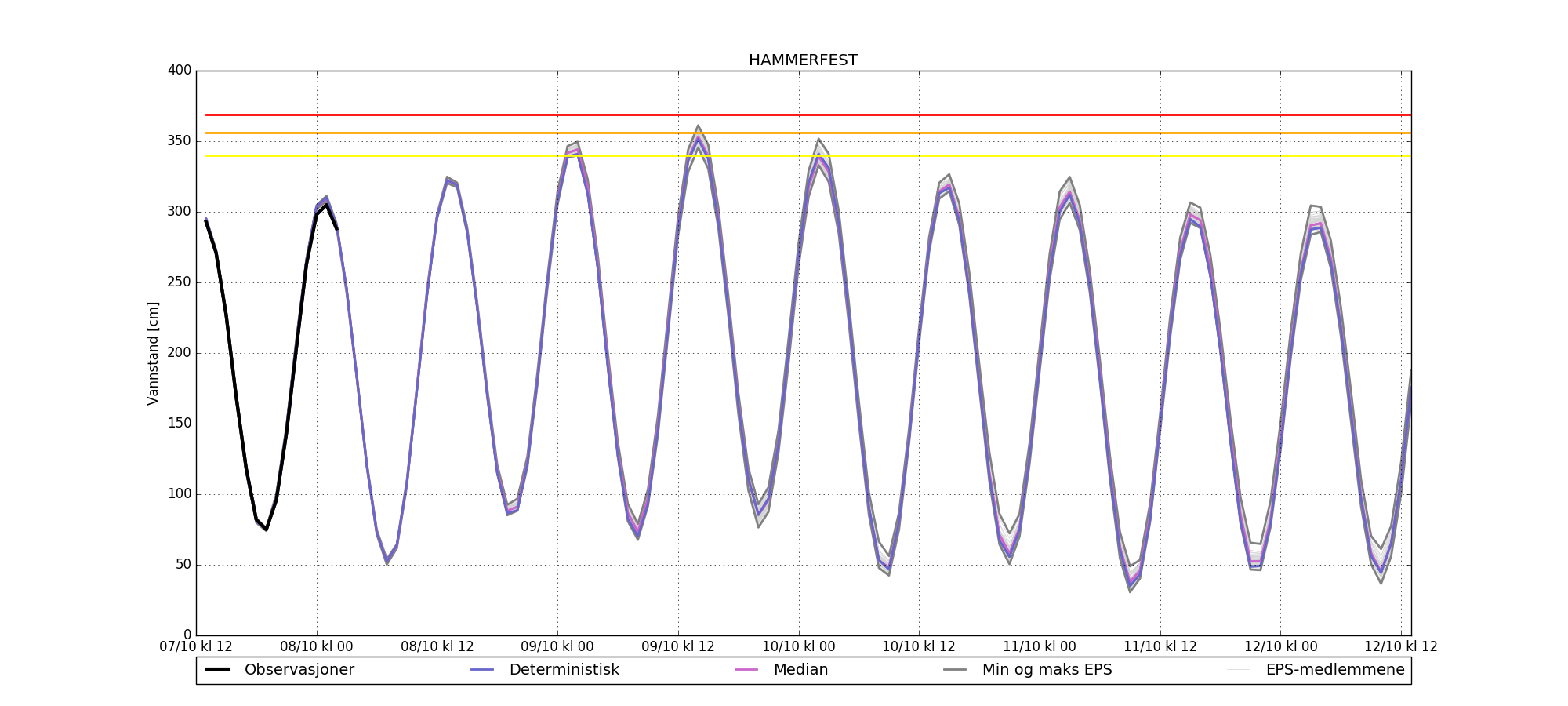Viewport: 1568px width, 706px height.
Task: Click the x-axis label 09/10 kl 00
Action: click(557, 647)
